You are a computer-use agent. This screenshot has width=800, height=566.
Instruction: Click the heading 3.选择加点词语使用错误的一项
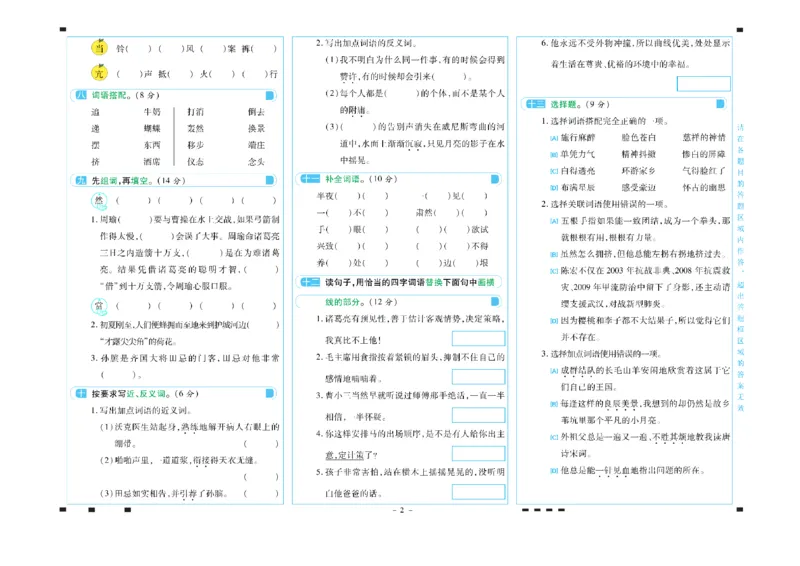601,354
